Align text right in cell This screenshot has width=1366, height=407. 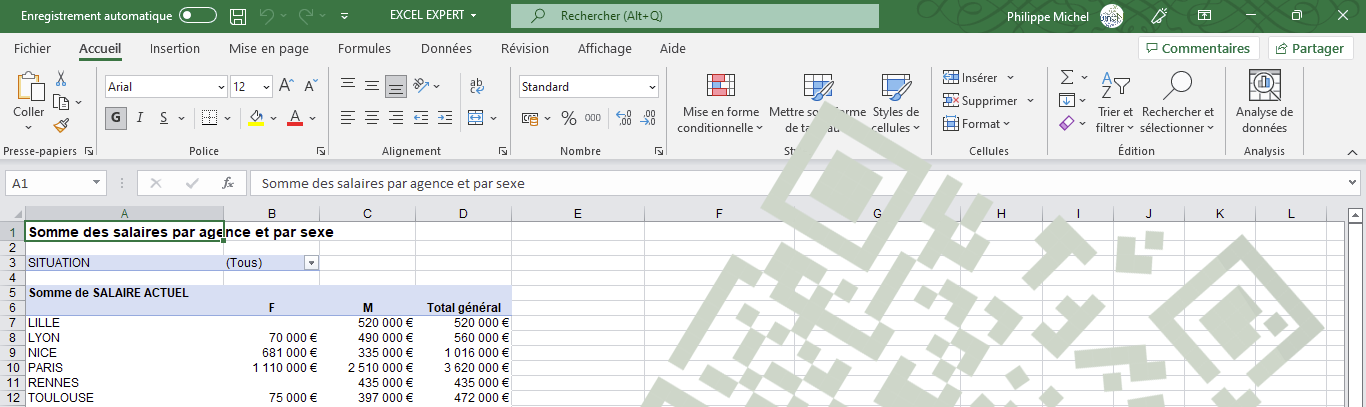click(396, 118)
